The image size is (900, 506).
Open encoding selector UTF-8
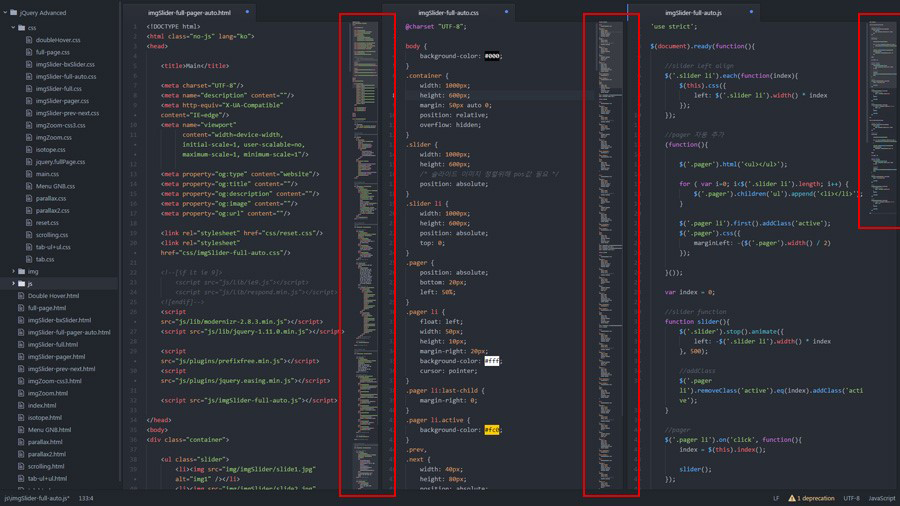coord(851,498)
